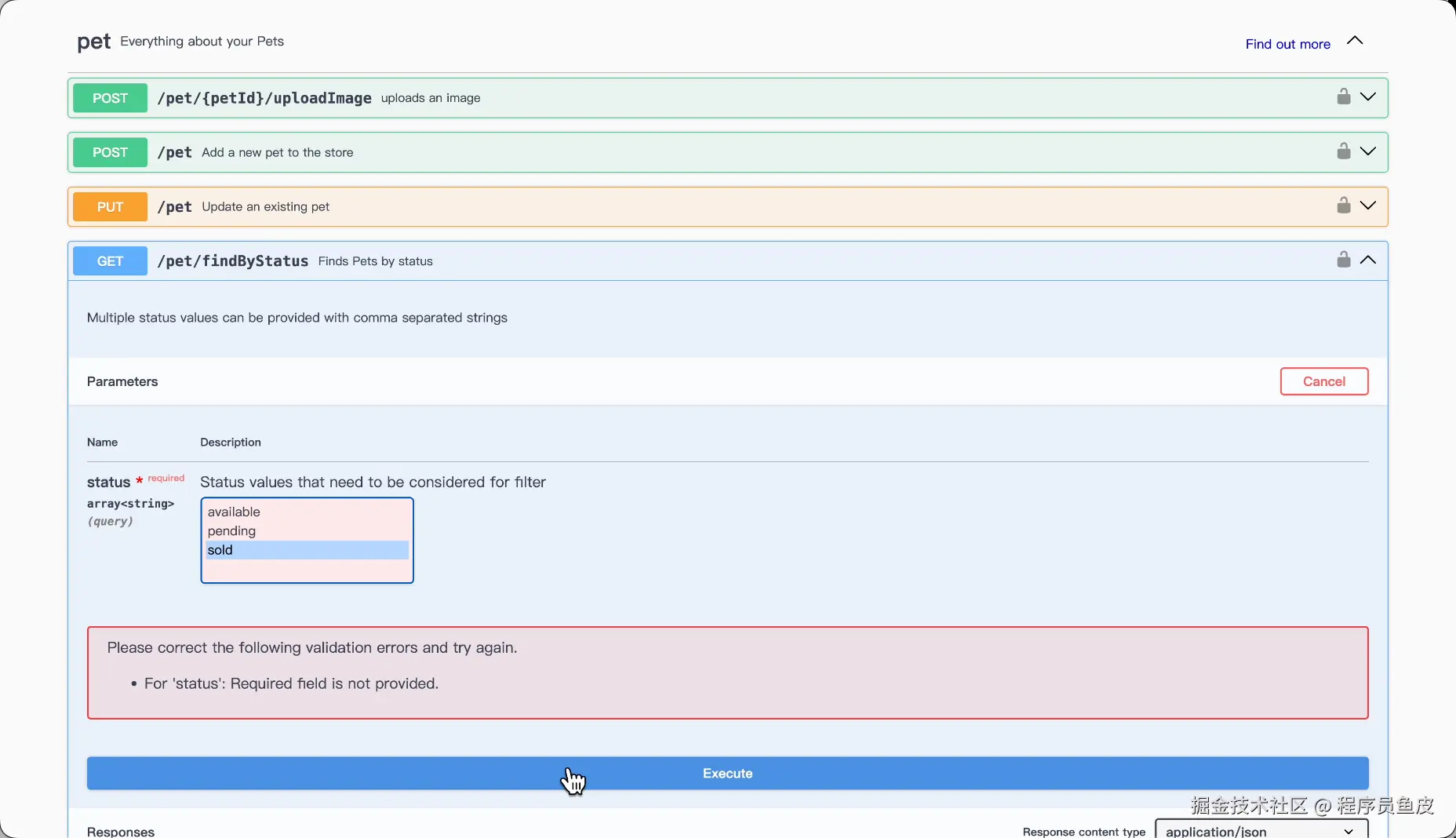Select 'available' status option
This screenshot has height=838, width=1456.
(x=234, y=512)
